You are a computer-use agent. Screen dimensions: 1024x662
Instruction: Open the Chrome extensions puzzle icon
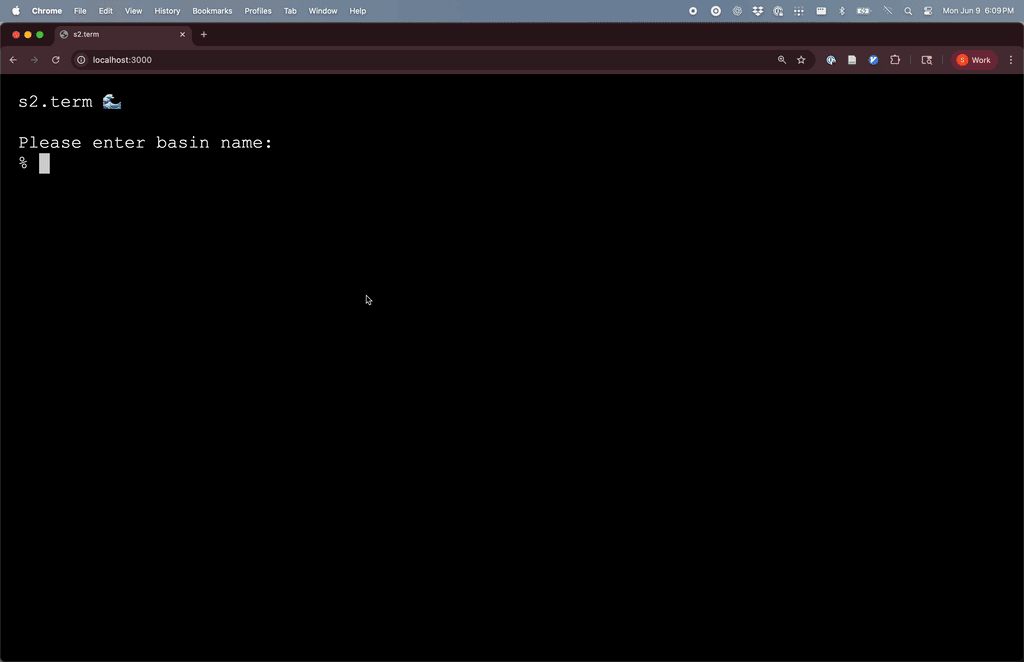click(895, 60)
